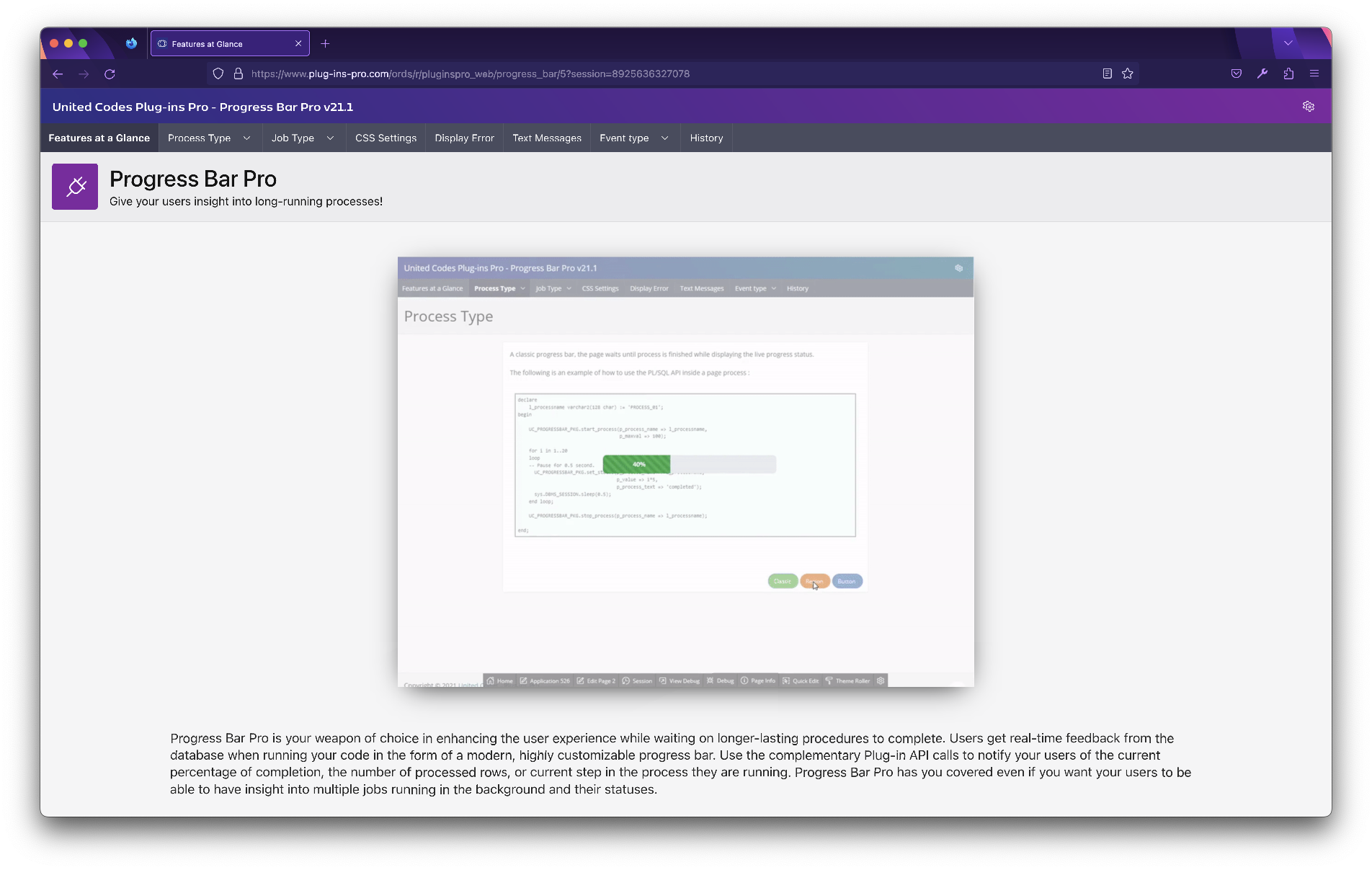Open the extensions puzzle icon
Image resolution: width=1372 pixels, height=870 pixels.
1288,74
